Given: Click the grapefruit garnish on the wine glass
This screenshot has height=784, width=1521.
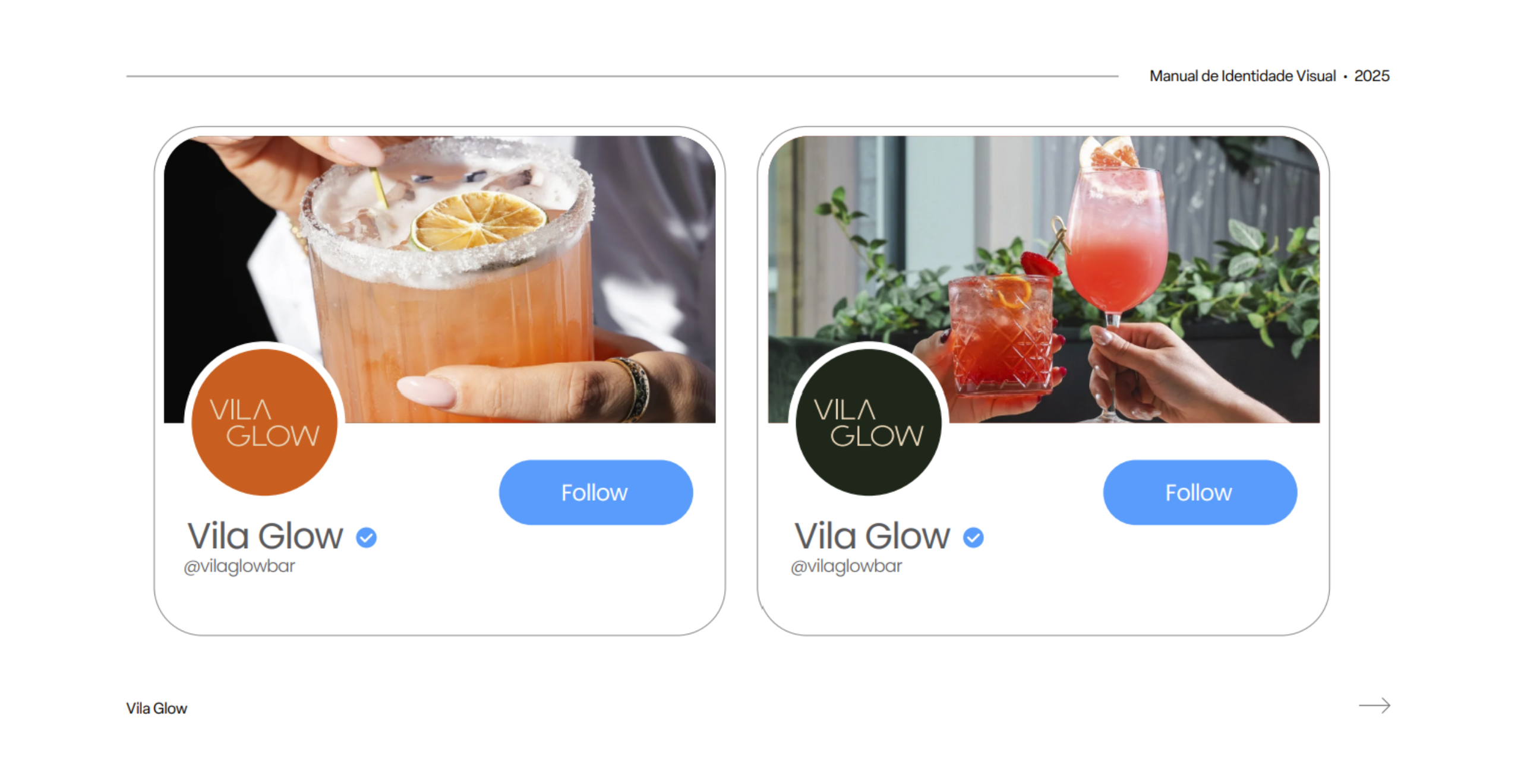Looking at the screenshot, I should 1109,153.
